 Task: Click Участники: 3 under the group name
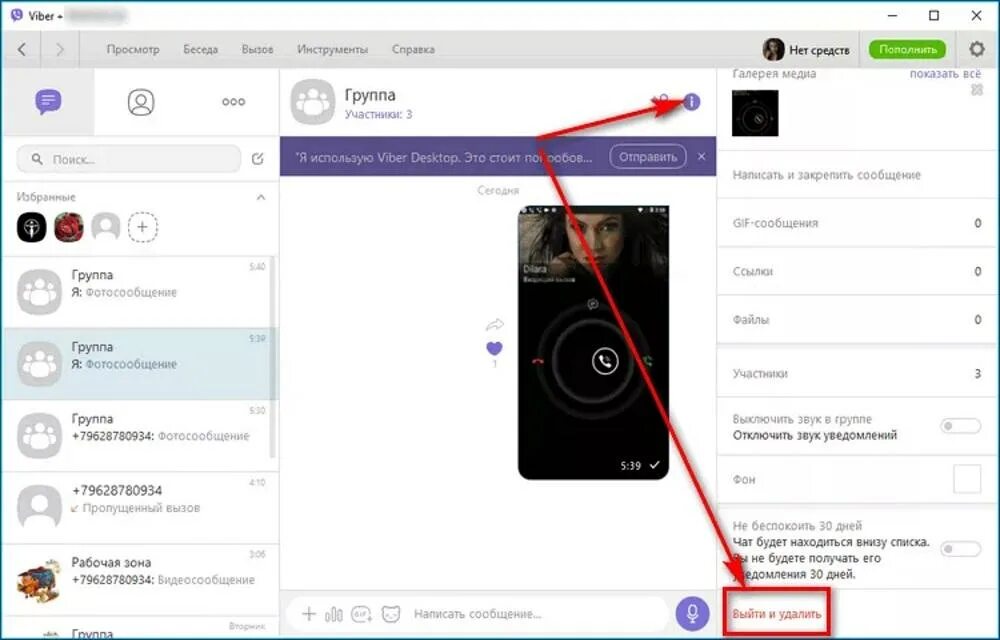[378, 114]
